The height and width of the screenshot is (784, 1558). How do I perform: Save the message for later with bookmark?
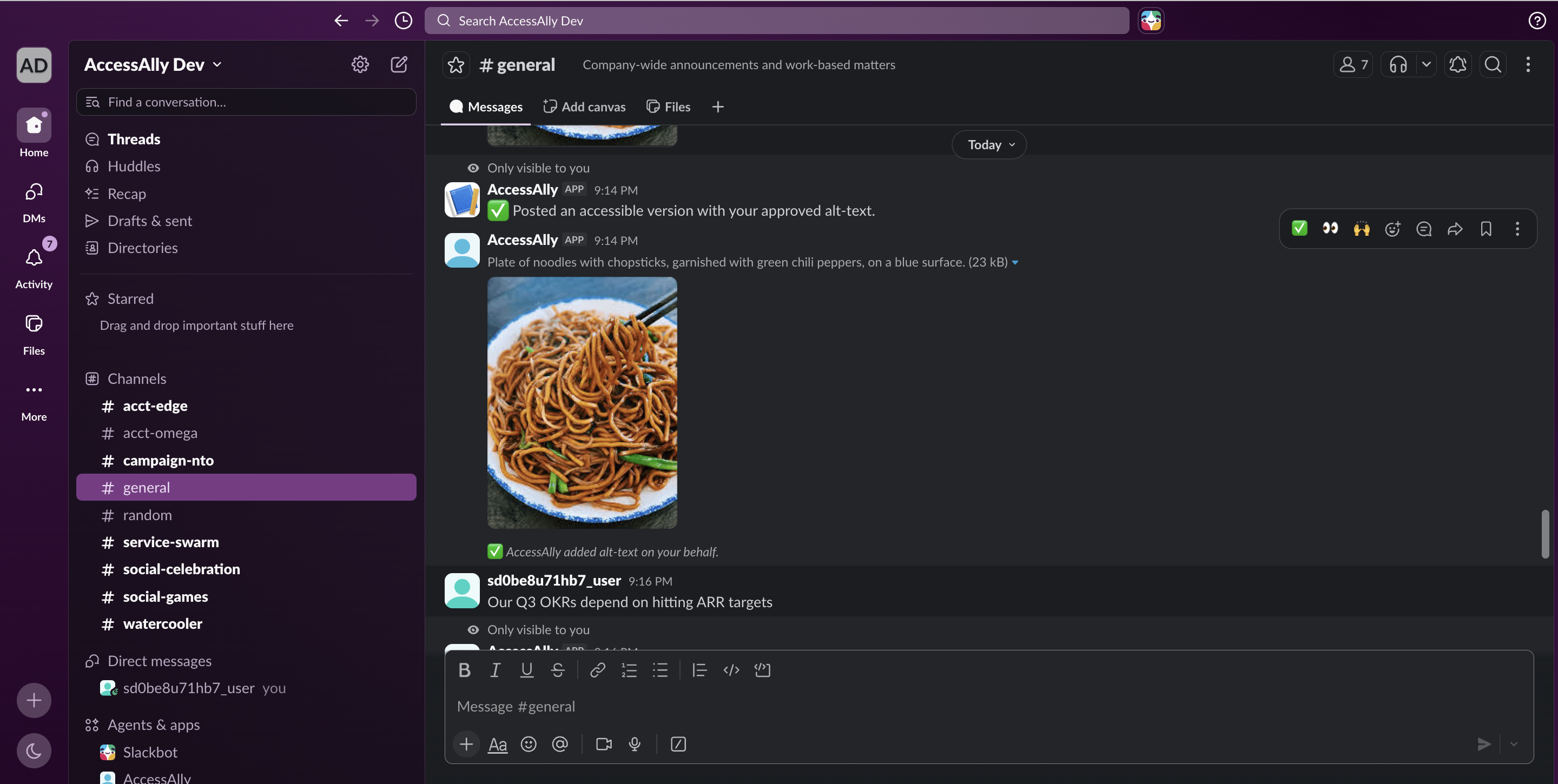(x=1486, y=229)
